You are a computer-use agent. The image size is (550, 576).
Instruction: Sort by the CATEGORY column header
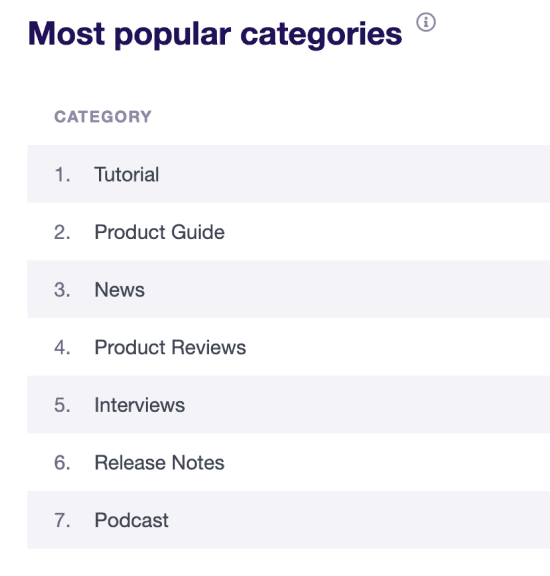(103, 117)
